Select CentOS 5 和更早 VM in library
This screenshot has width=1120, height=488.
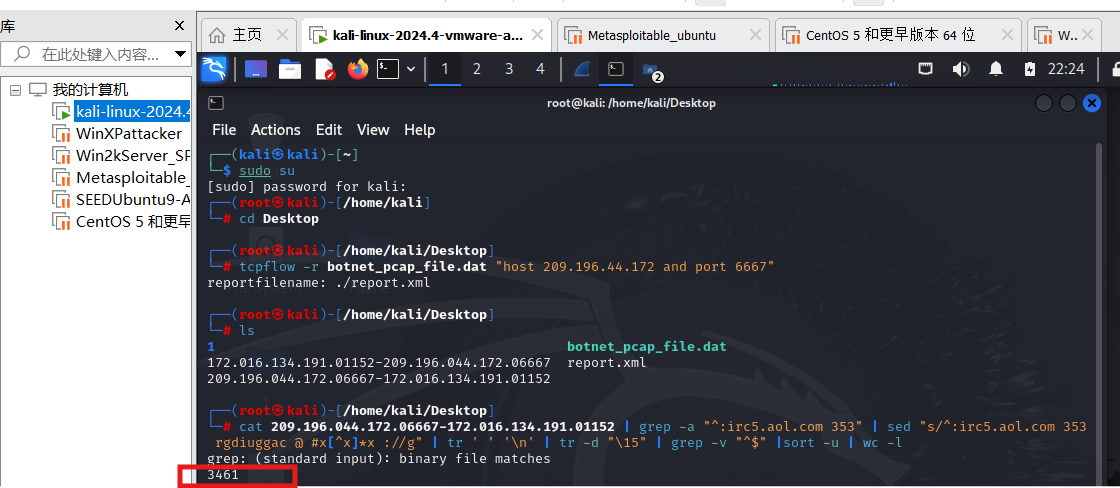133,221
